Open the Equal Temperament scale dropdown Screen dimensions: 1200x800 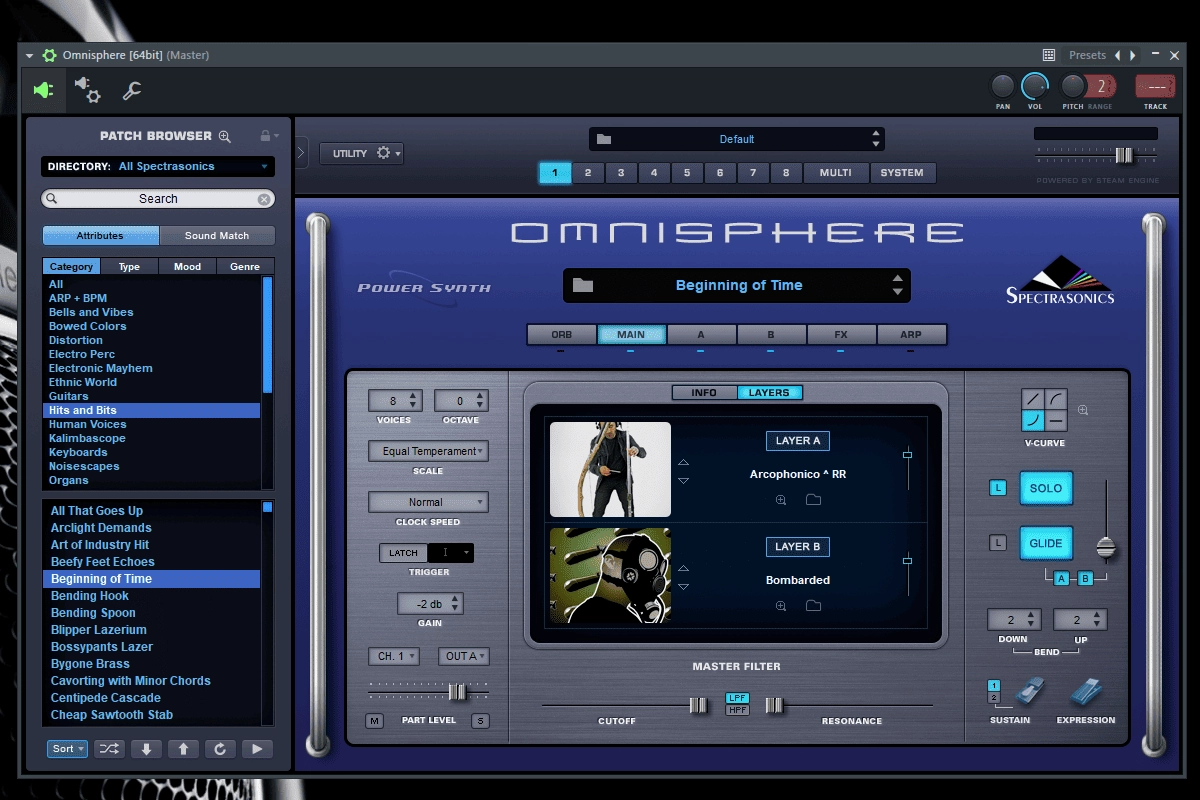(428, 451)
